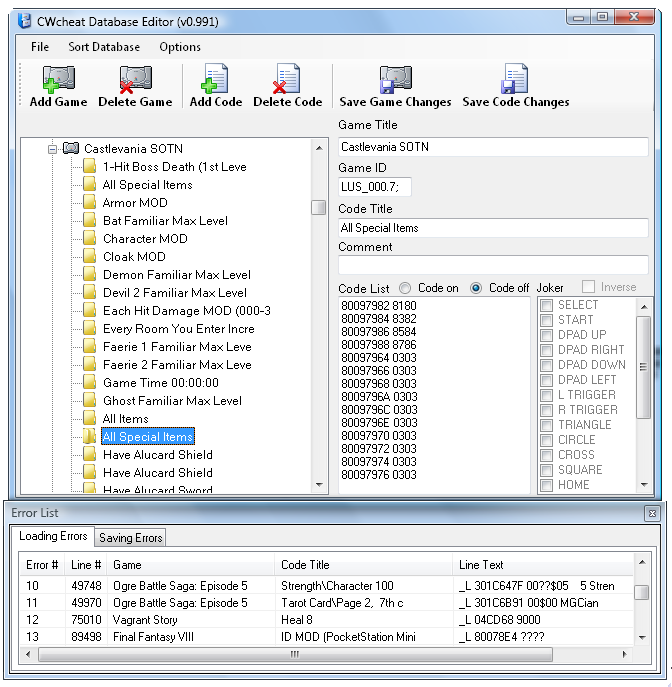Click the code tree scroll down arrow
This screenshot has height=687, width=672.
pyautogui.click(x=319, y=485)
